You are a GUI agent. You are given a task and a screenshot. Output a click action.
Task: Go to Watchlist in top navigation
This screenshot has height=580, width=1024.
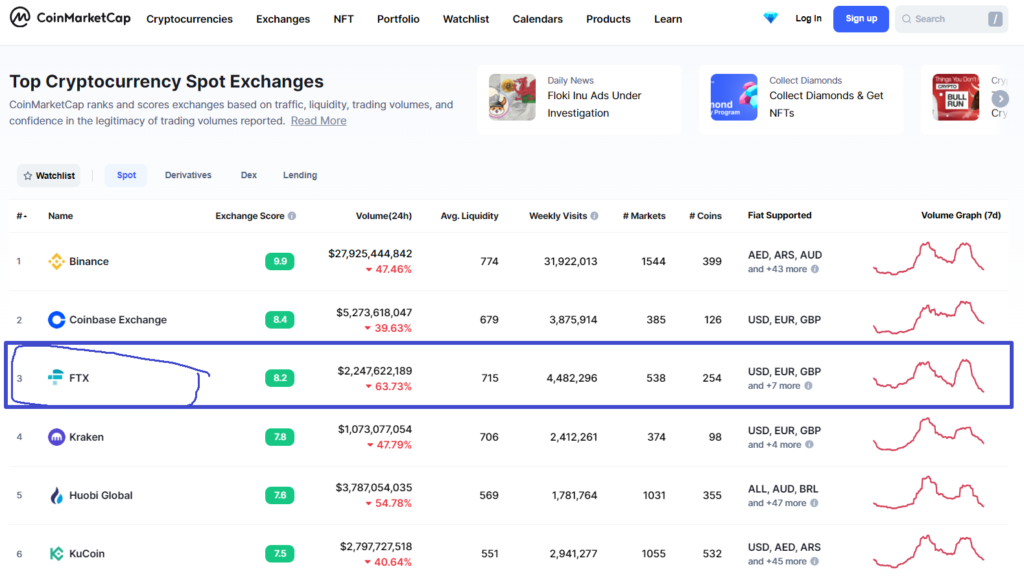466,19
